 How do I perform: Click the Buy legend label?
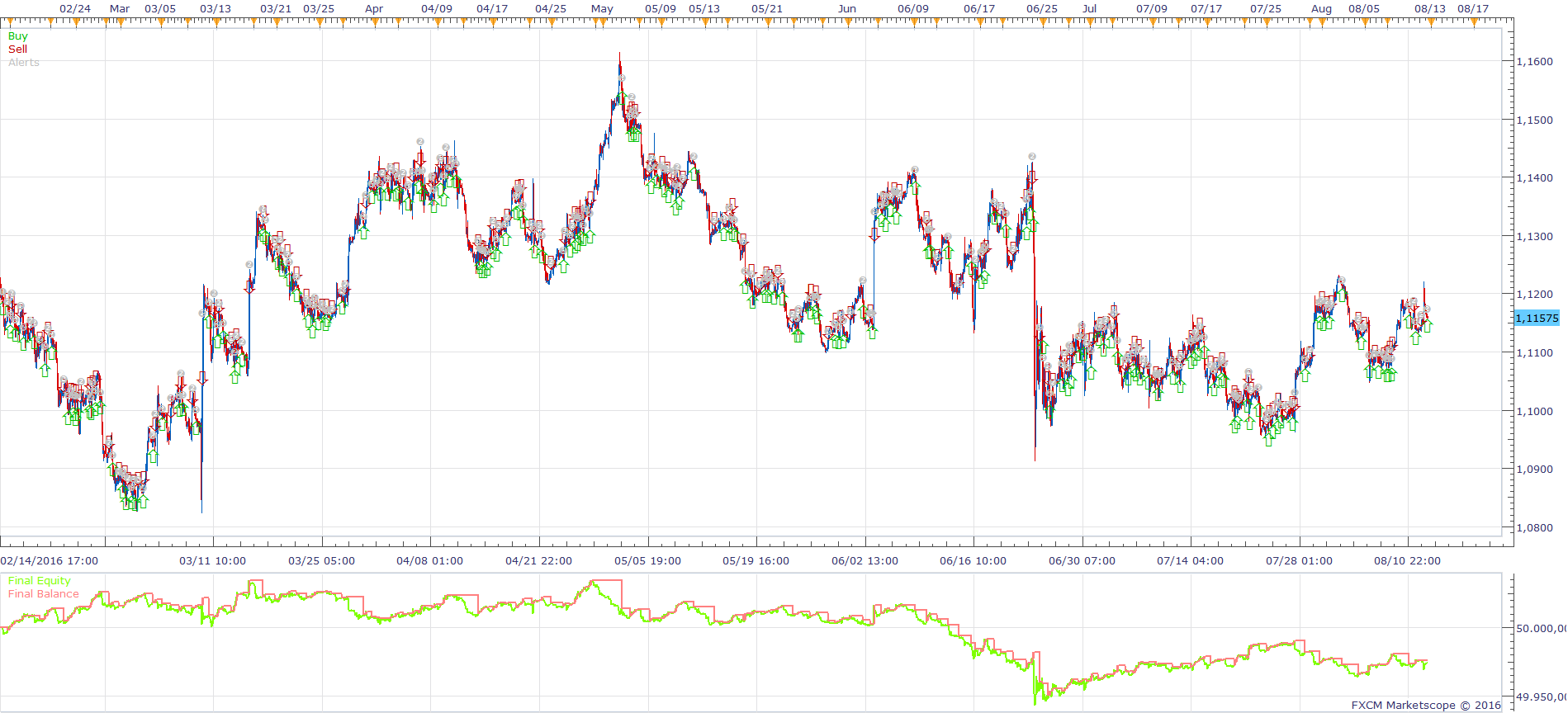pos(17,36)
